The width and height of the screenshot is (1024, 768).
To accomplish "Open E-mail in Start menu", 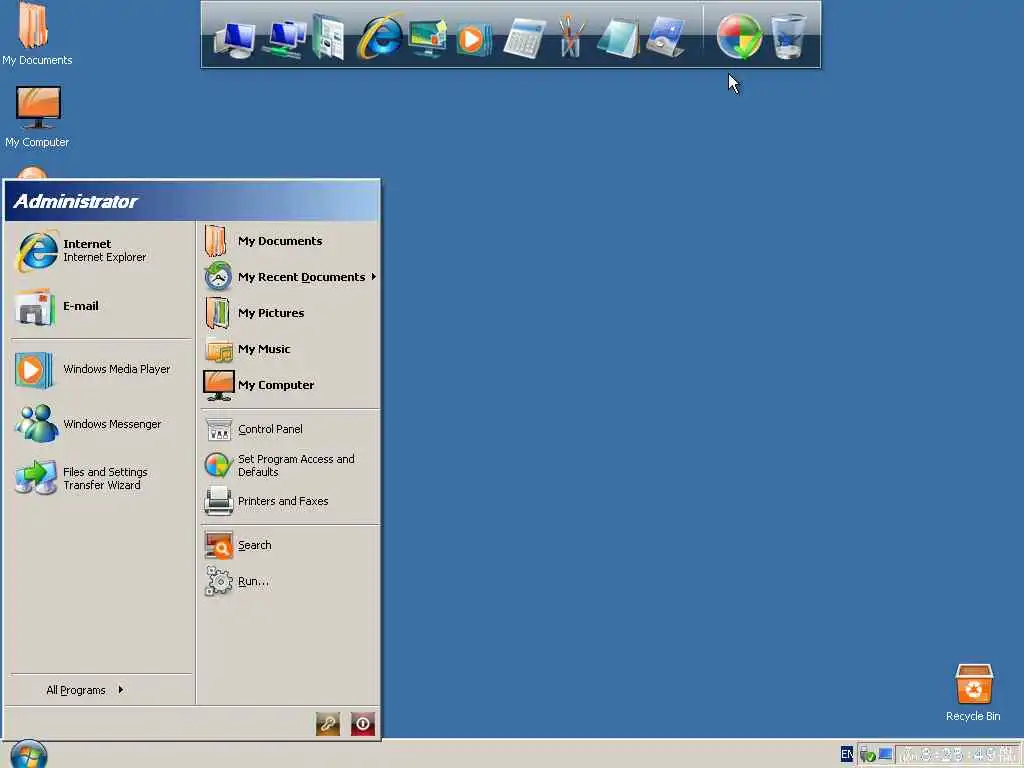I will point(101,307).
